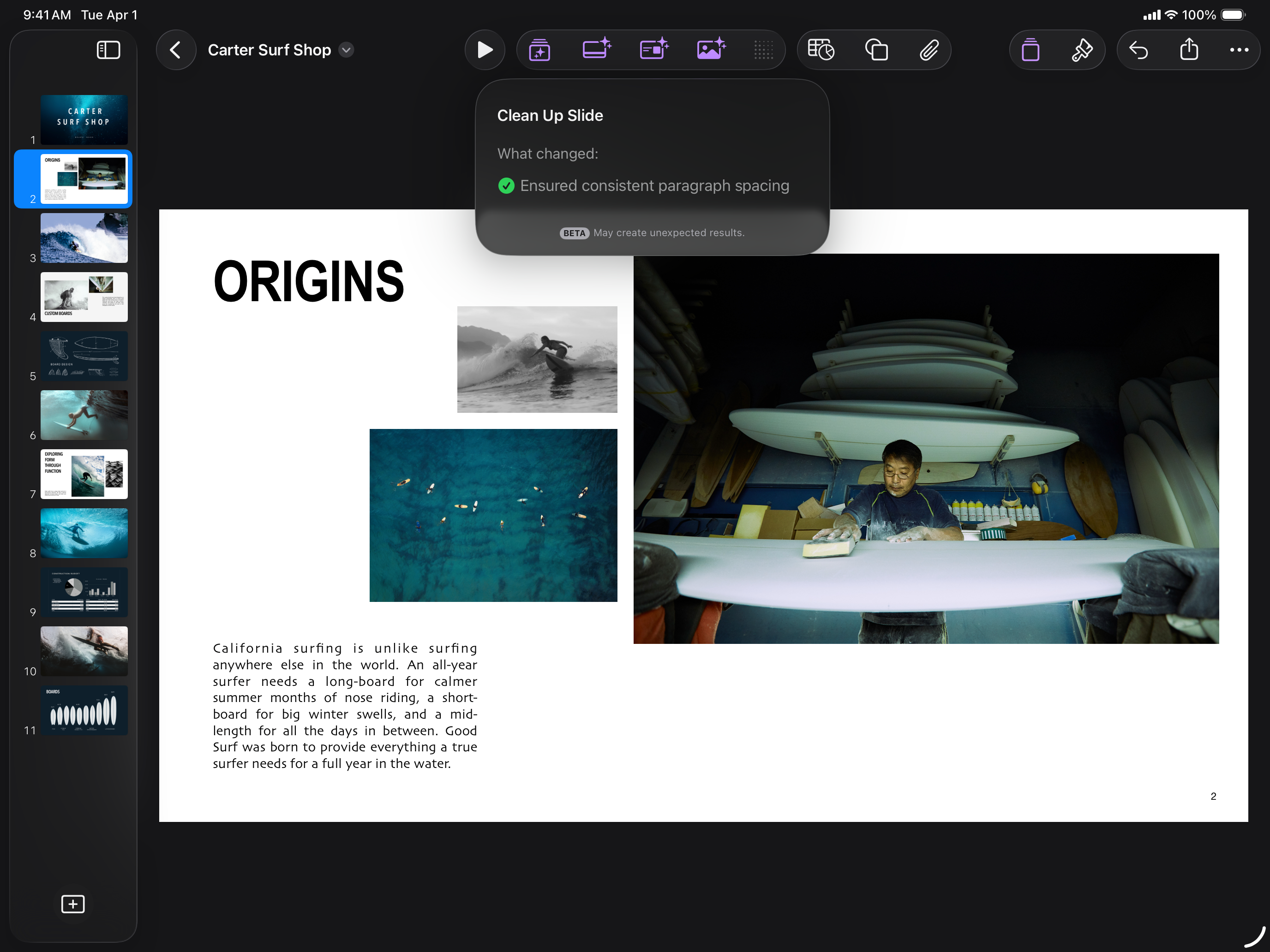Select the surfboard shaper workshop photo
Image resolution: width=1270 pixels, height=952 pixels.
(926, 449)
